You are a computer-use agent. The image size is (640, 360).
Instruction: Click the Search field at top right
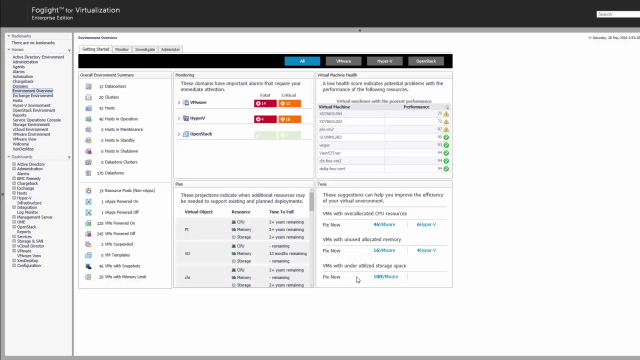pos(618,14)
